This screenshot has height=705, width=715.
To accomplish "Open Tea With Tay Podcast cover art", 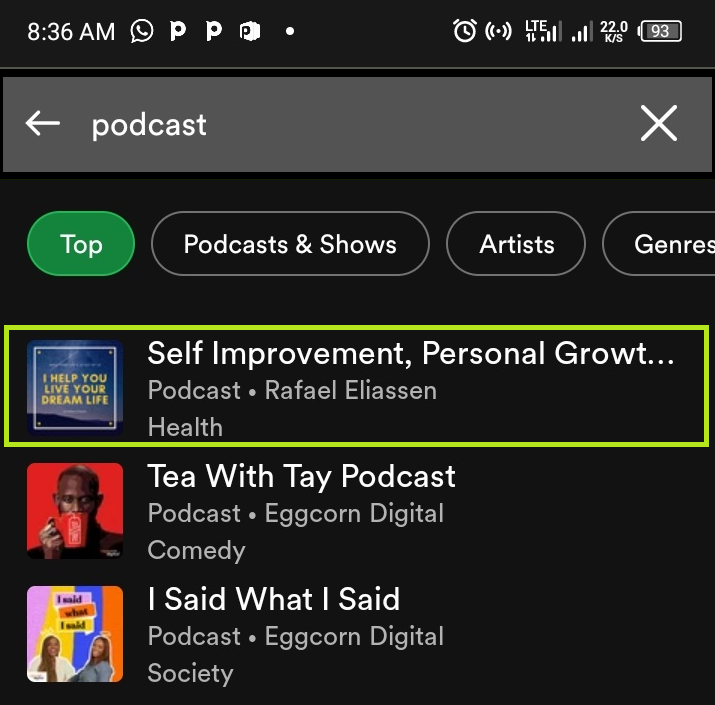I will (75, 511).
